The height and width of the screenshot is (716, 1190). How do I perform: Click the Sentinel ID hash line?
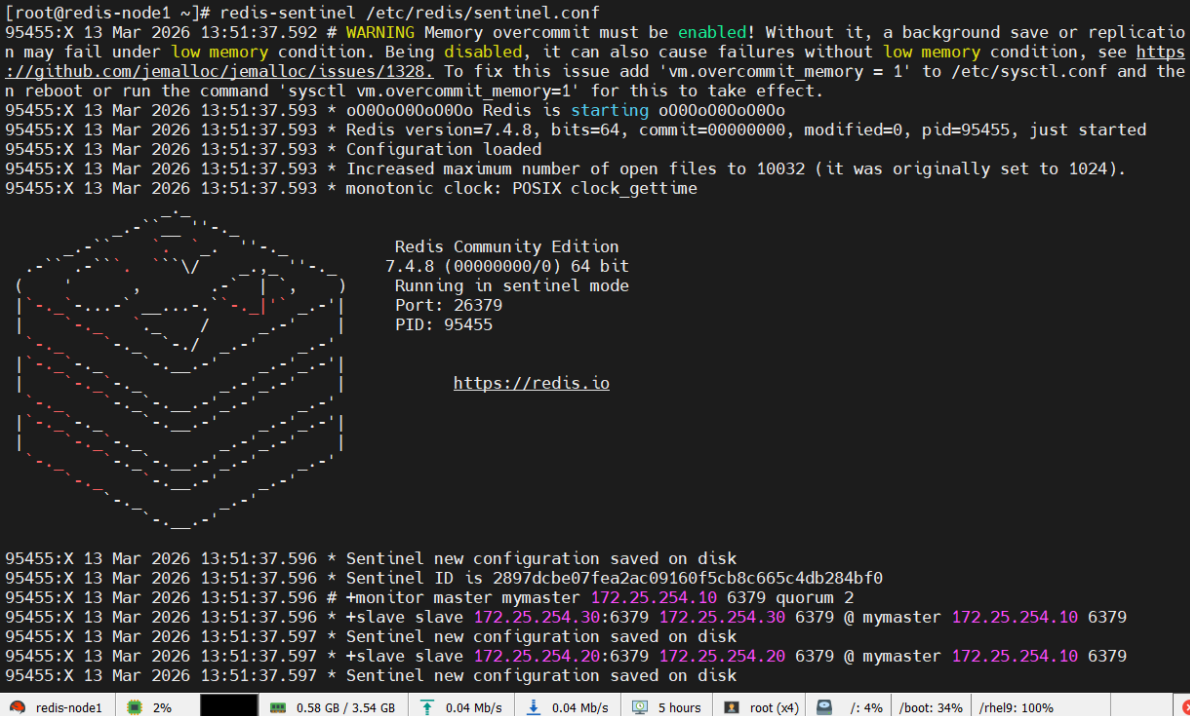tap(444, 579)
